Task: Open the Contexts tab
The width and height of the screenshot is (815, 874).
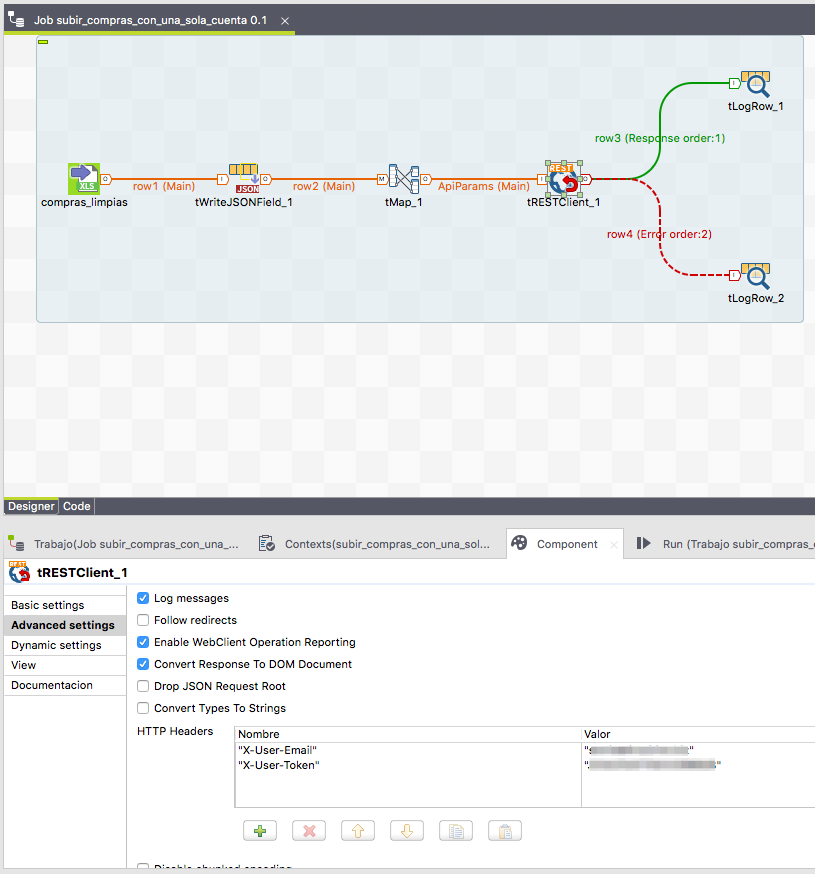Action: 387,544
